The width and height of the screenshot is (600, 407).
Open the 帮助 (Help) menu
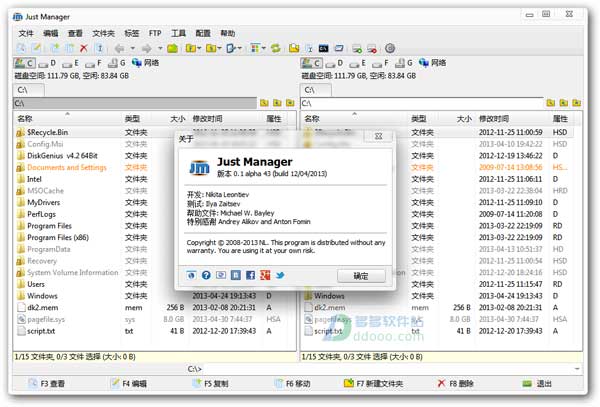coord(228,33)
